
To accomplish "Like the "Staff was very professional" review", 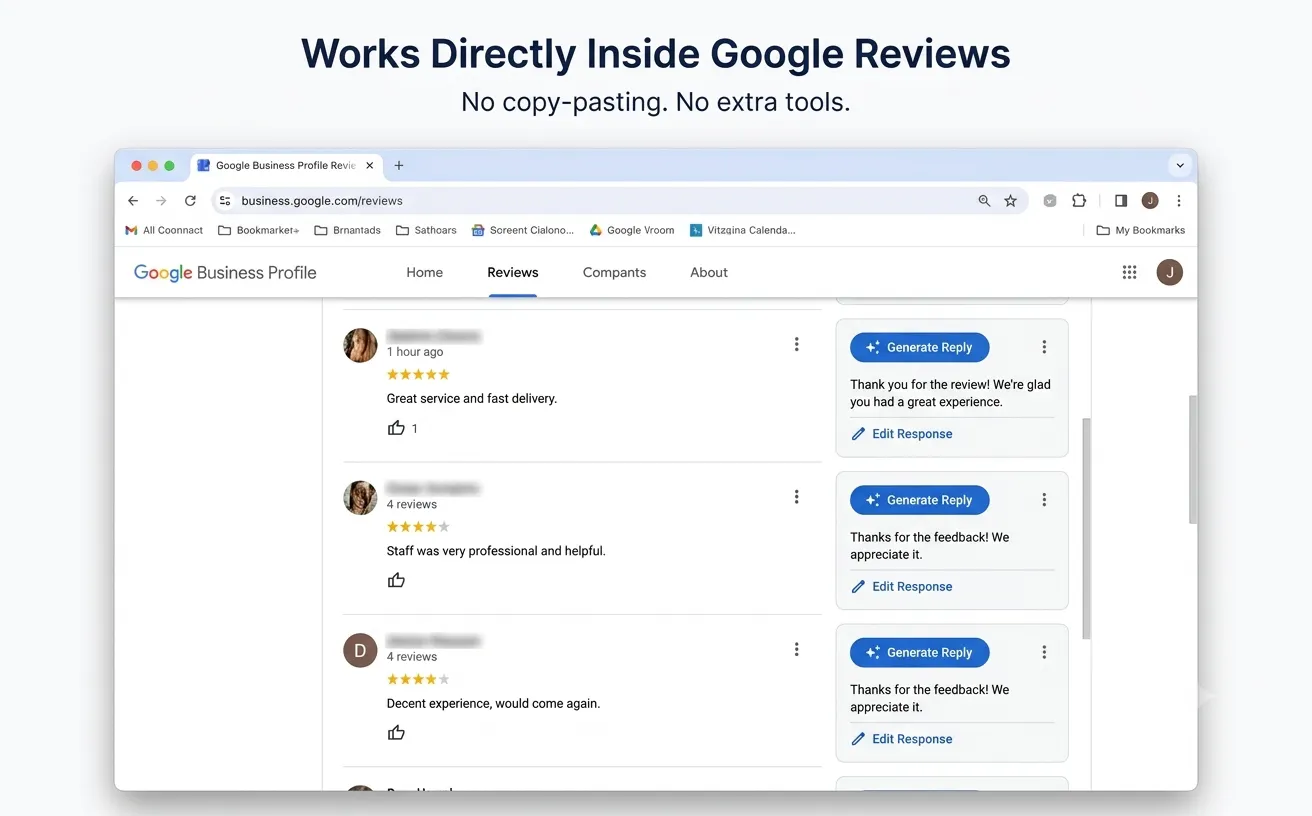I will tap(396, 580).
